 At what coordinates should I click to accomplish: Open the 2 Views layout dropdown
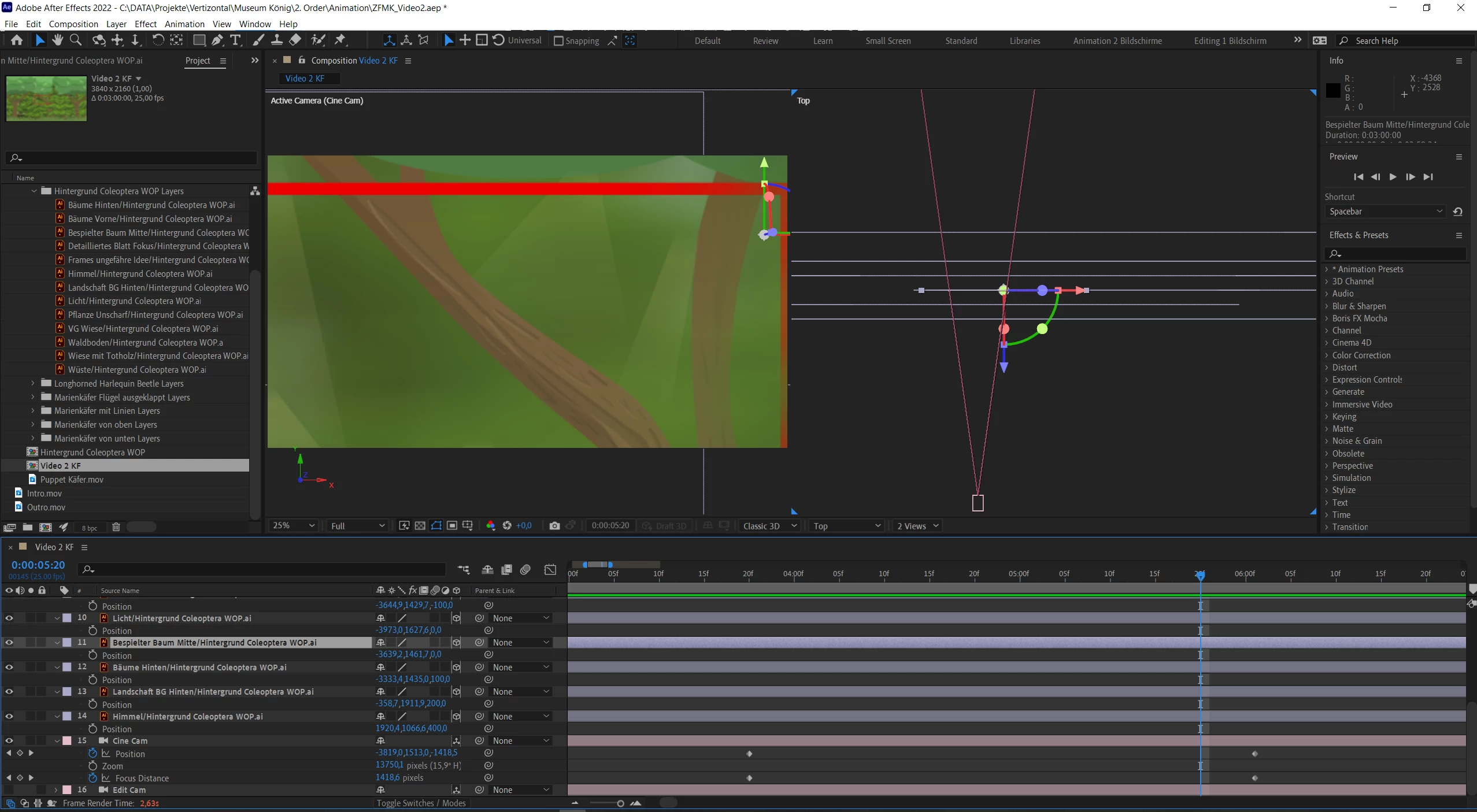click(917, 525)
